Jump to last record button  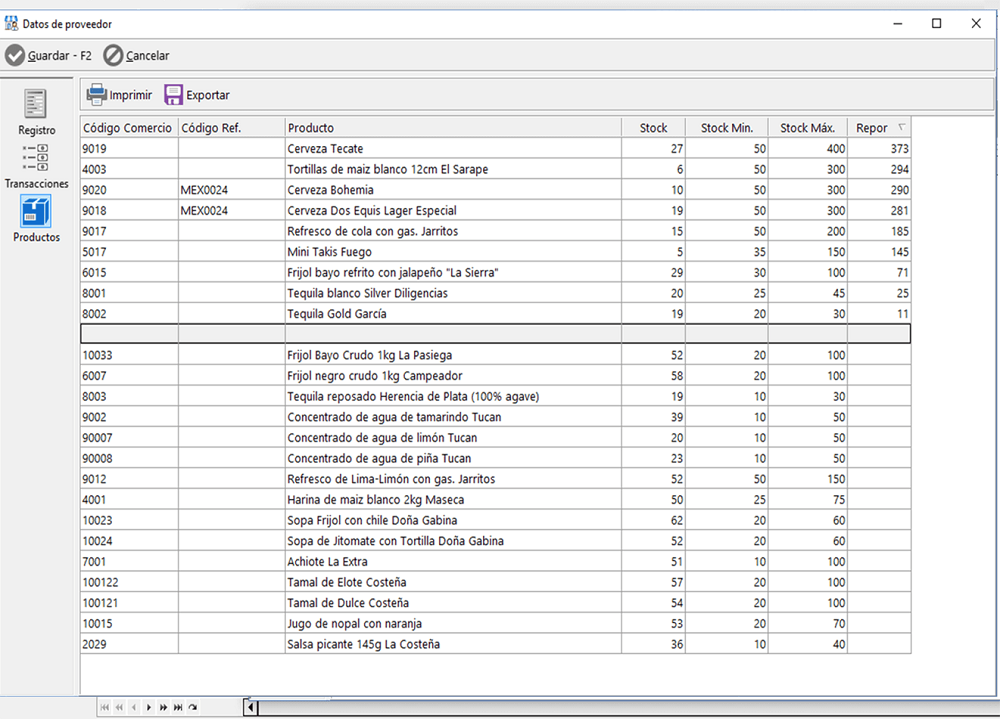[x=178, y=707]
